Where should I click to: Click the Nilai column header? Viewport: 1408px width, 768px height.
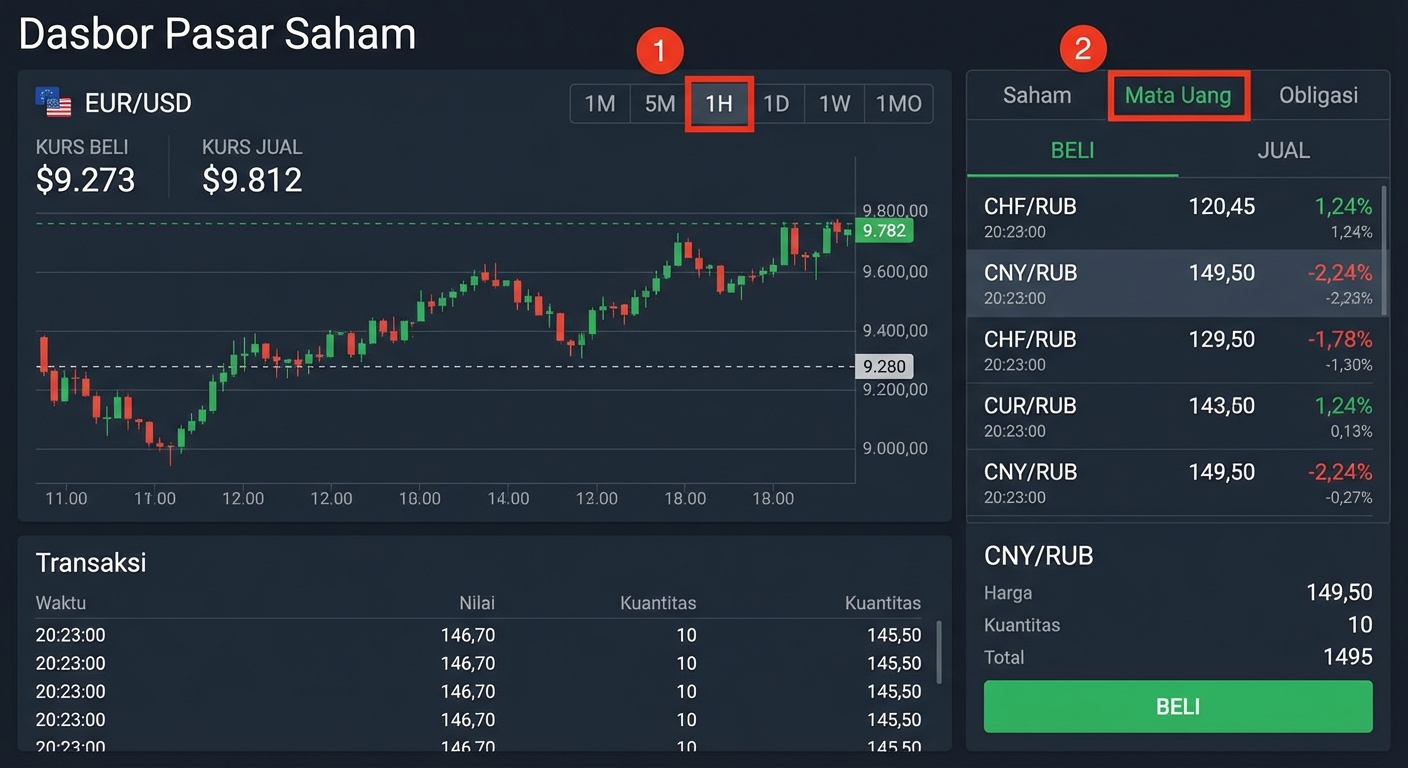pos(477,603)
